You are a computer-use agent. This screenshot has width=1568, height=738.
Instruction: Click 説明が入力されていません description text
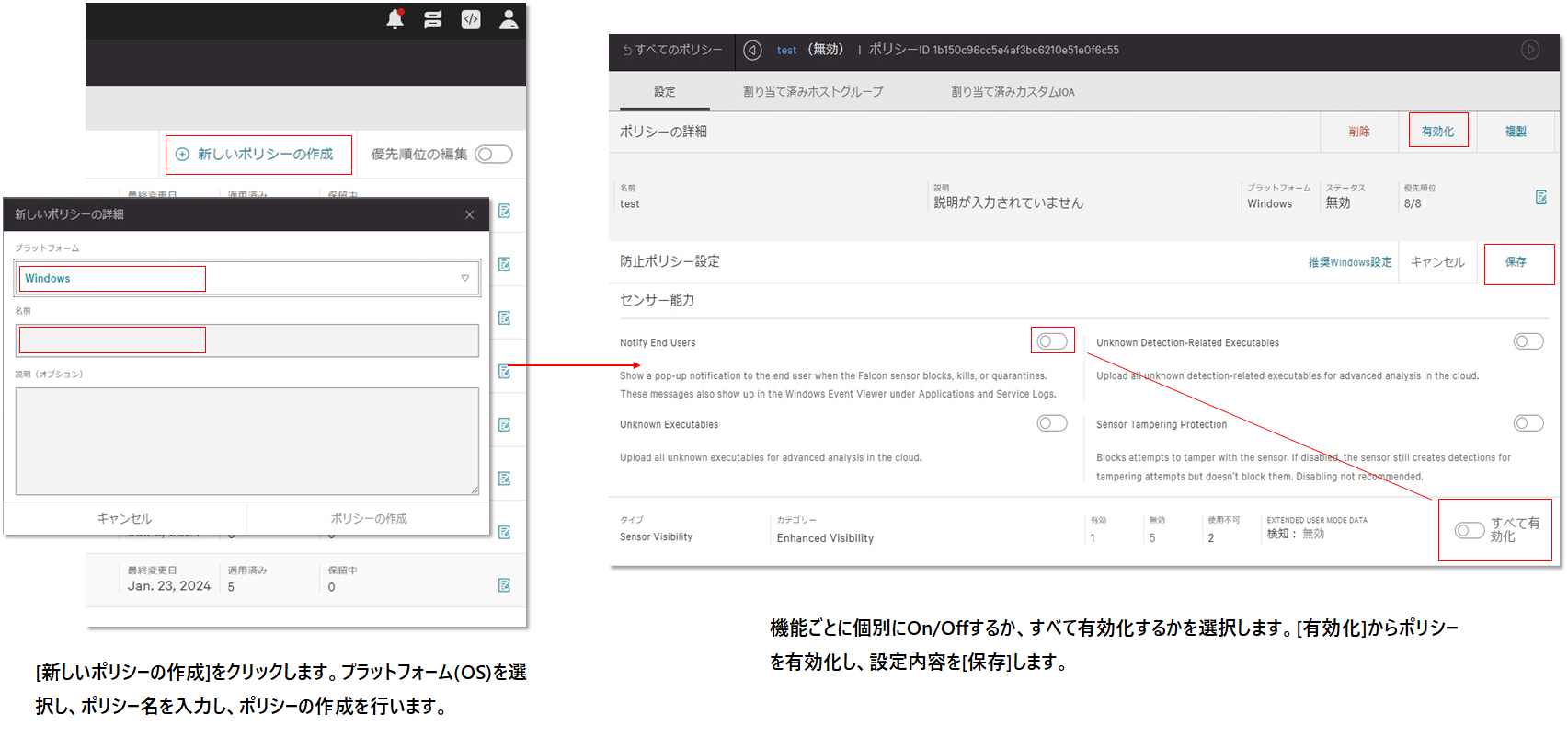click(x=1009, y=203)
